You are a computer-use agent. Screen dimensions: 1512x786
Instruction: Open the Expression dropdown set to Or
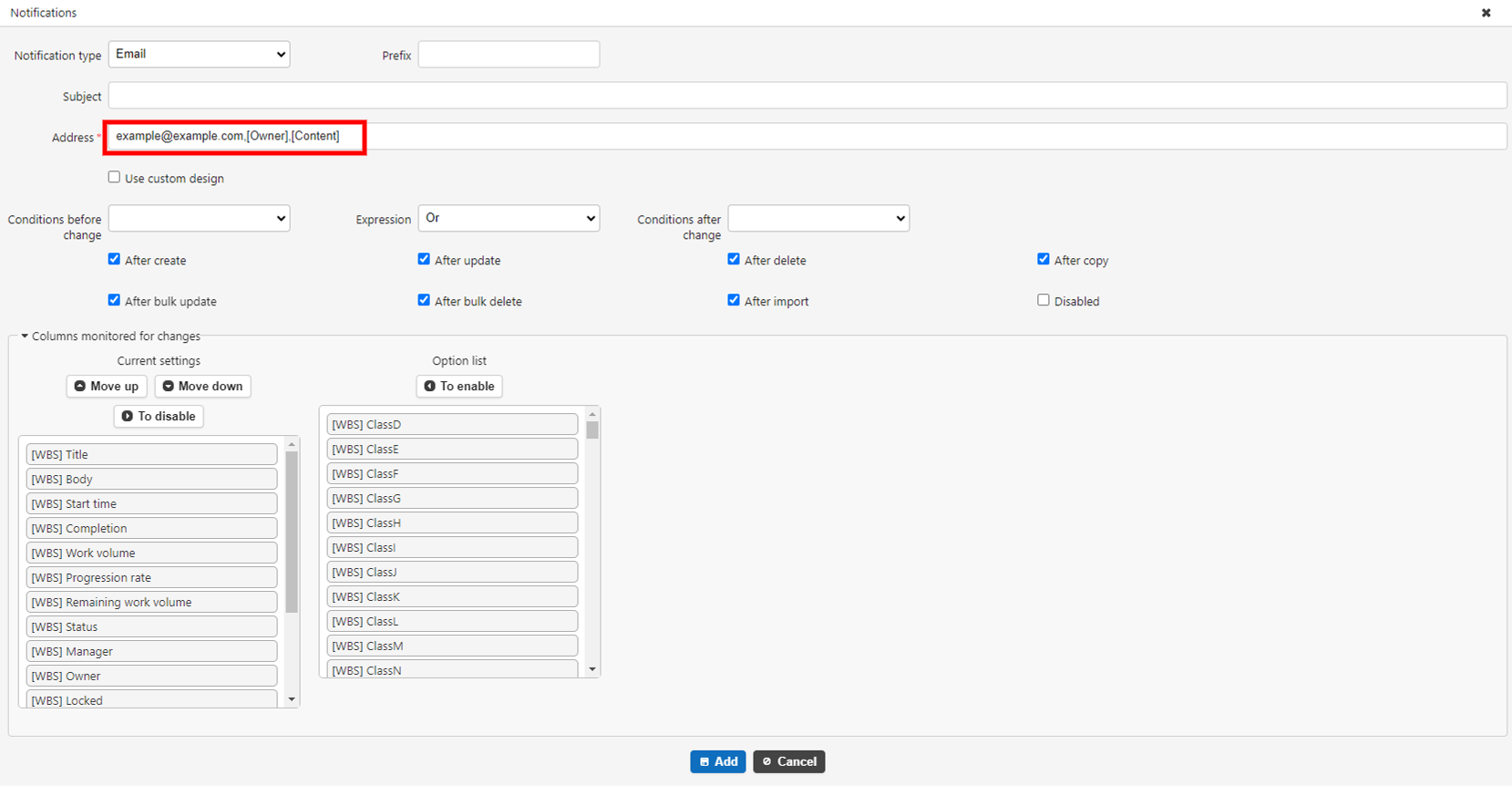tap(509, 218)
